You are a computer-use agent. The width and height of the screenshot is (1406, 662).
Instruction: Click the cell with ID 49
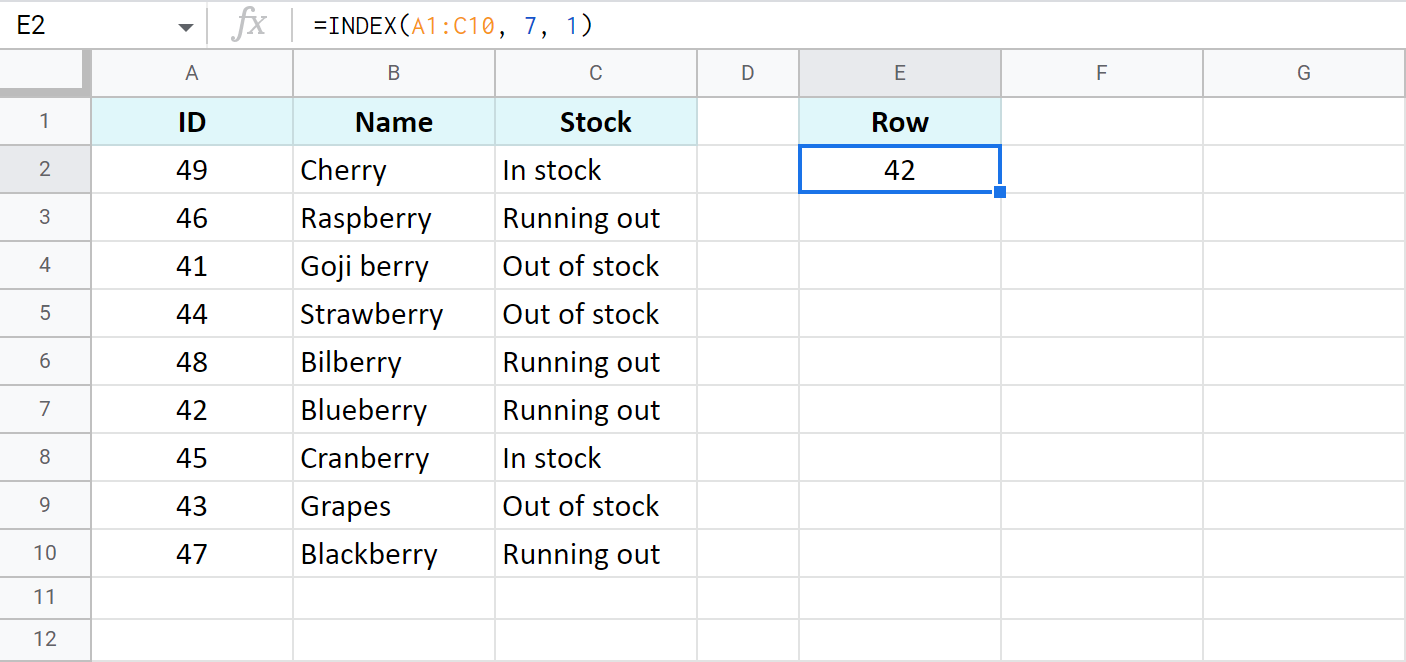(191, 169)
